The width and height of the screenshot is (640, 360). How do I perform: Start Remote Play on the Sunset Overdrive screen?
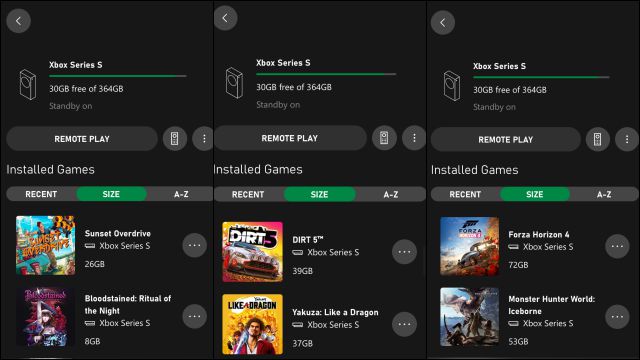(x=82, y=139)
